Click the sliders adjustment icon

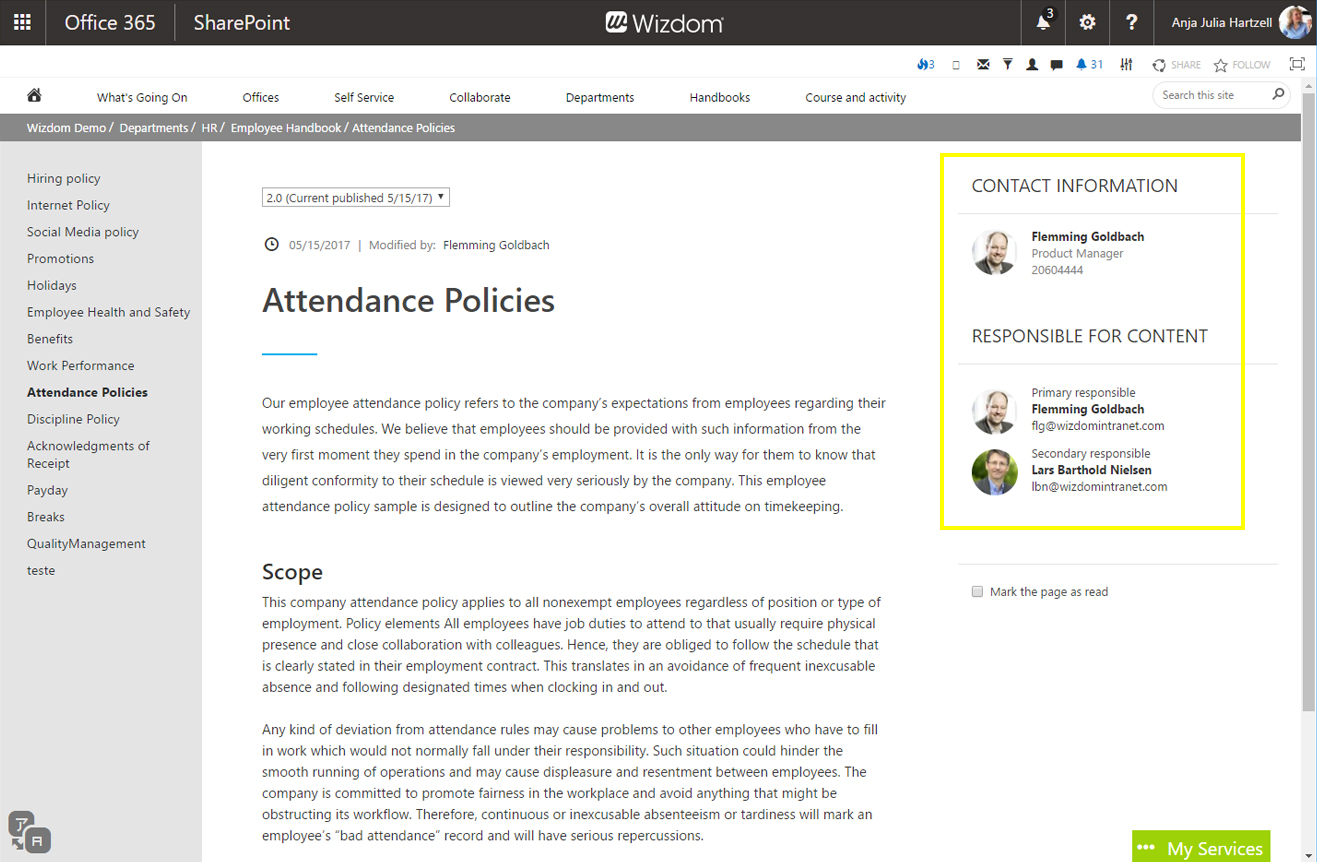[x=1127, y=65]
